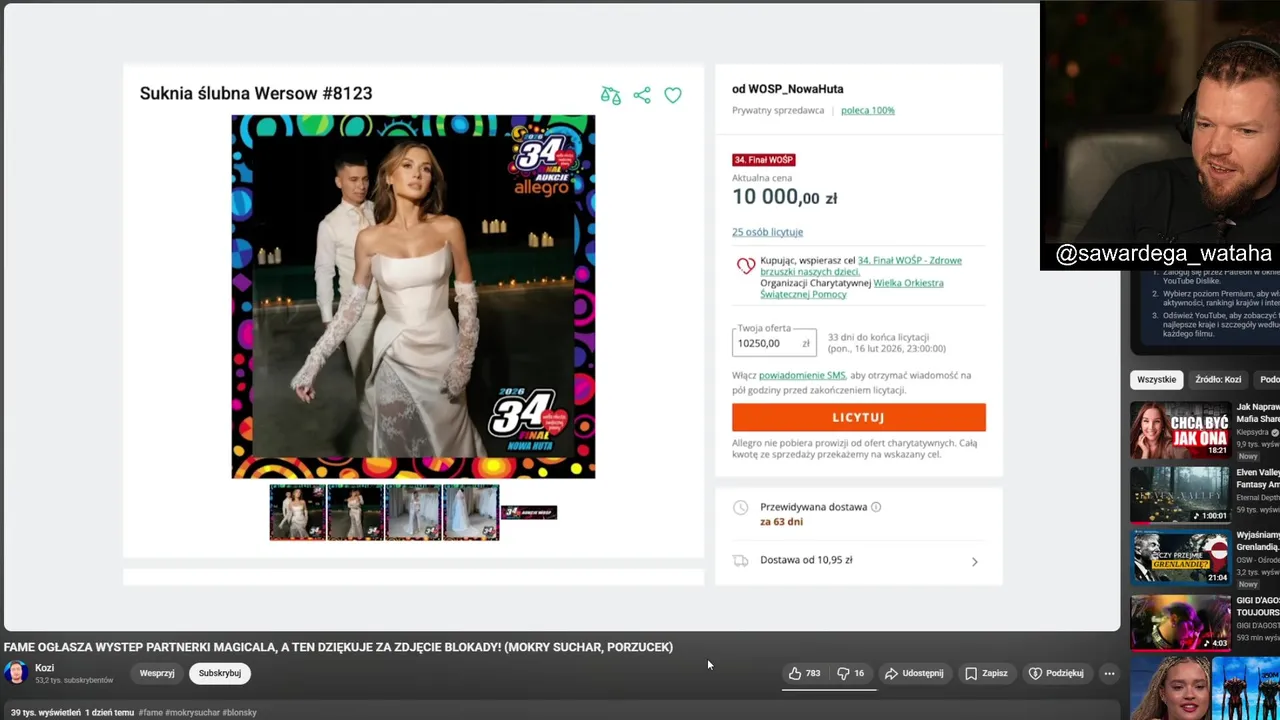Dislike the video with thumbs down
The height and width of the screenshot is (720, 1280).
pyautogui.click(x=850, y=673)
